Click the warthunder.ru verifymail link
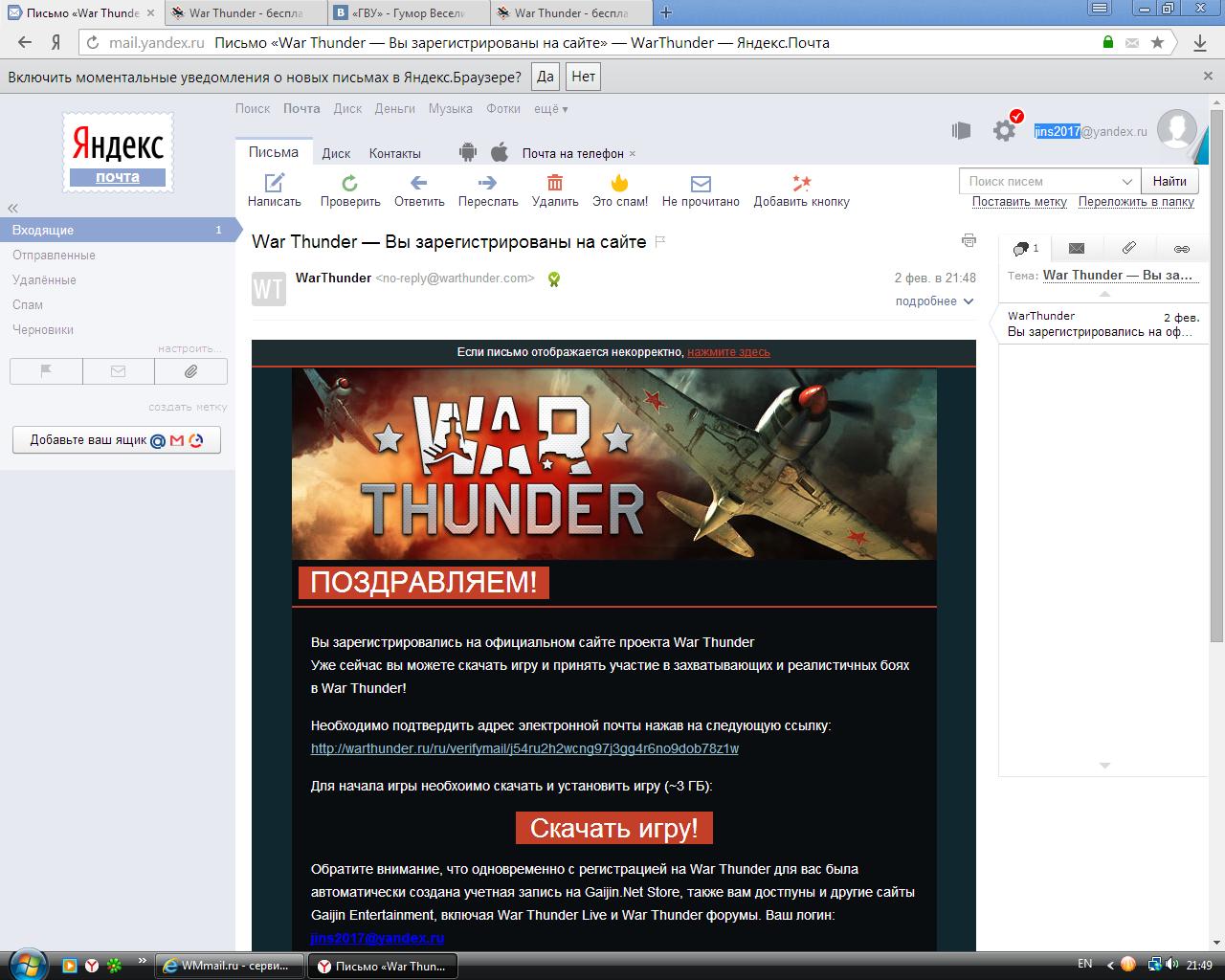 (x=524, y=748)
